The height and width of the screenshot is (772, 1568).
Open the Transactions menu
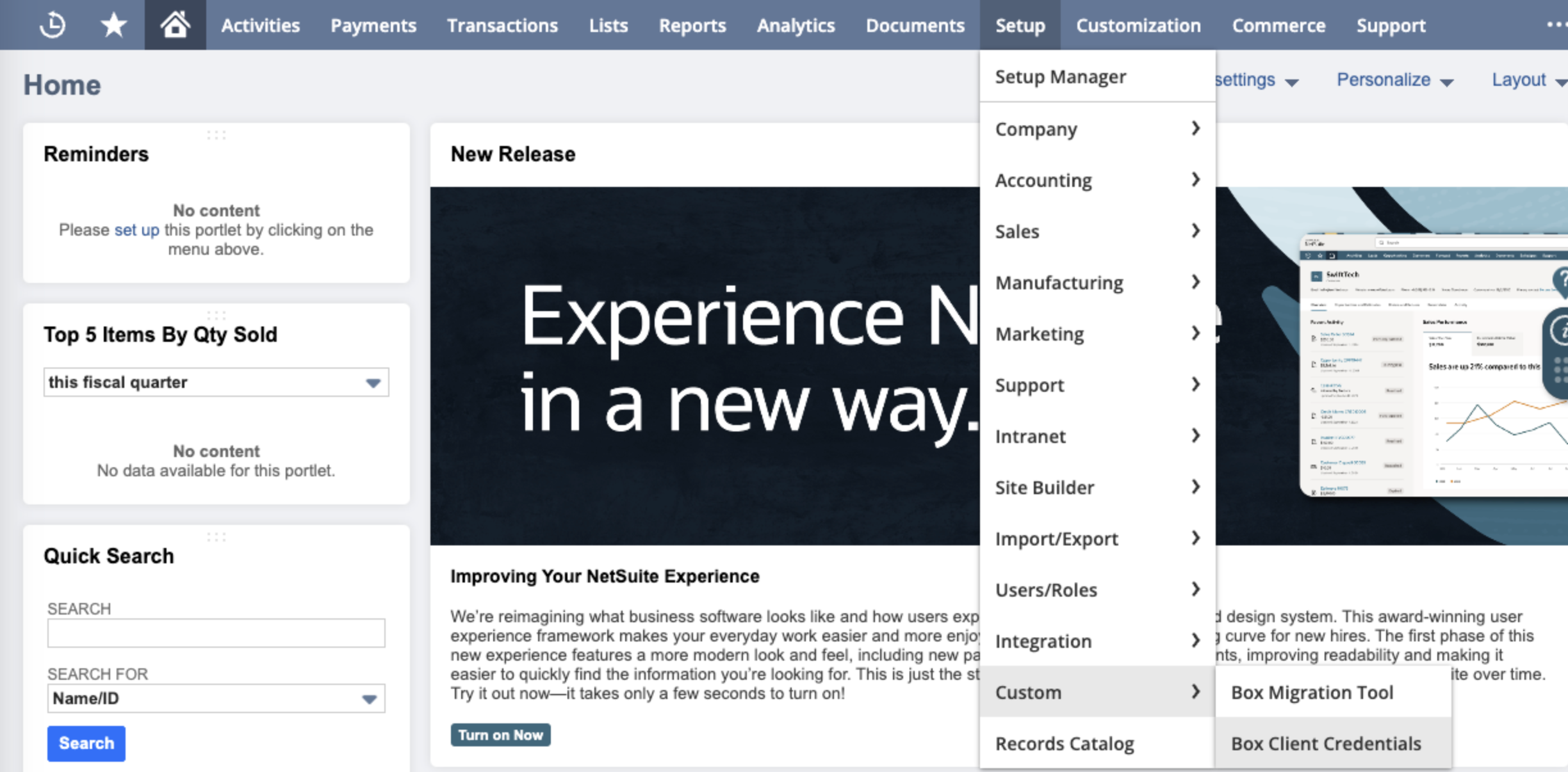tap(502, 26)
